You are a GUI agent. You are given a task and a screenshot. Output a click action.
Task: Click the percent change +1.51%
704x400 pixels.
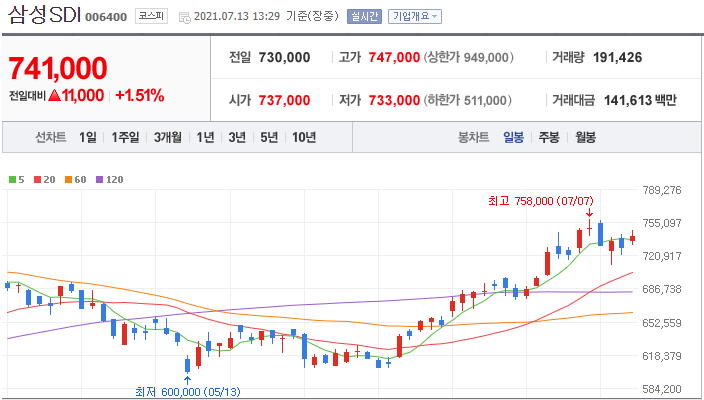pyautogui.click(x=140, y=95)
